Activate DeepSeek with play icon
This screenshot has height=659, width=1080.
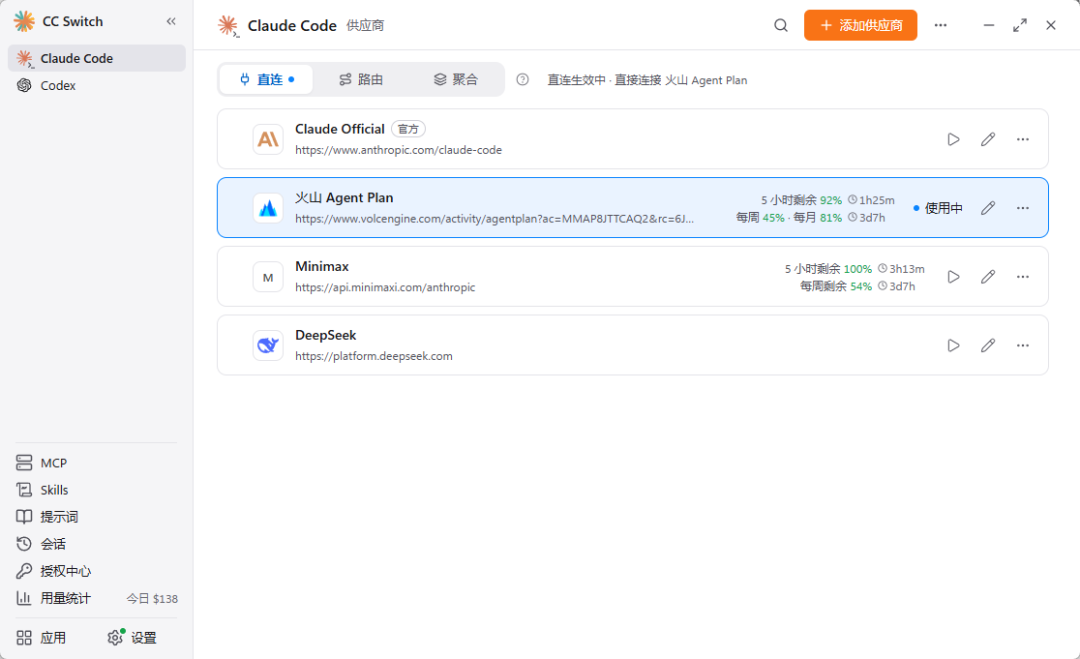(x=953, y=346)
